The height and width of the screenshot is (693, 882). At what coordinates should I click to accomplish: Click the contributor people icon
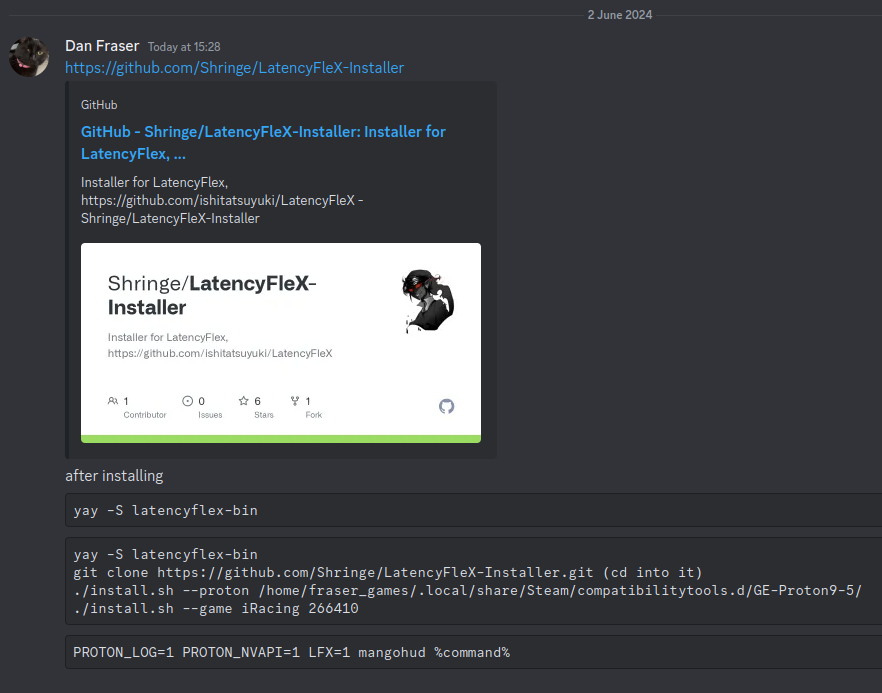[113, 400]
